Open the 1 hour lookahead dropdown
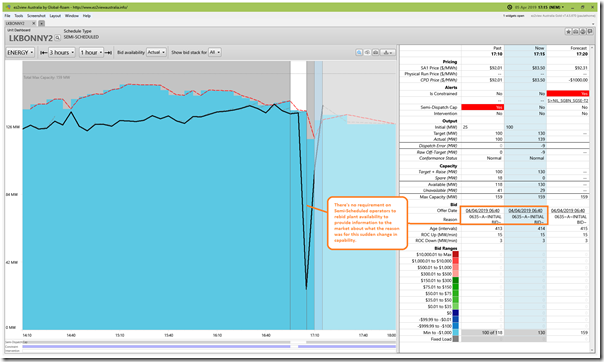This screenshot has height=362, width=604. tap(91, 52)
